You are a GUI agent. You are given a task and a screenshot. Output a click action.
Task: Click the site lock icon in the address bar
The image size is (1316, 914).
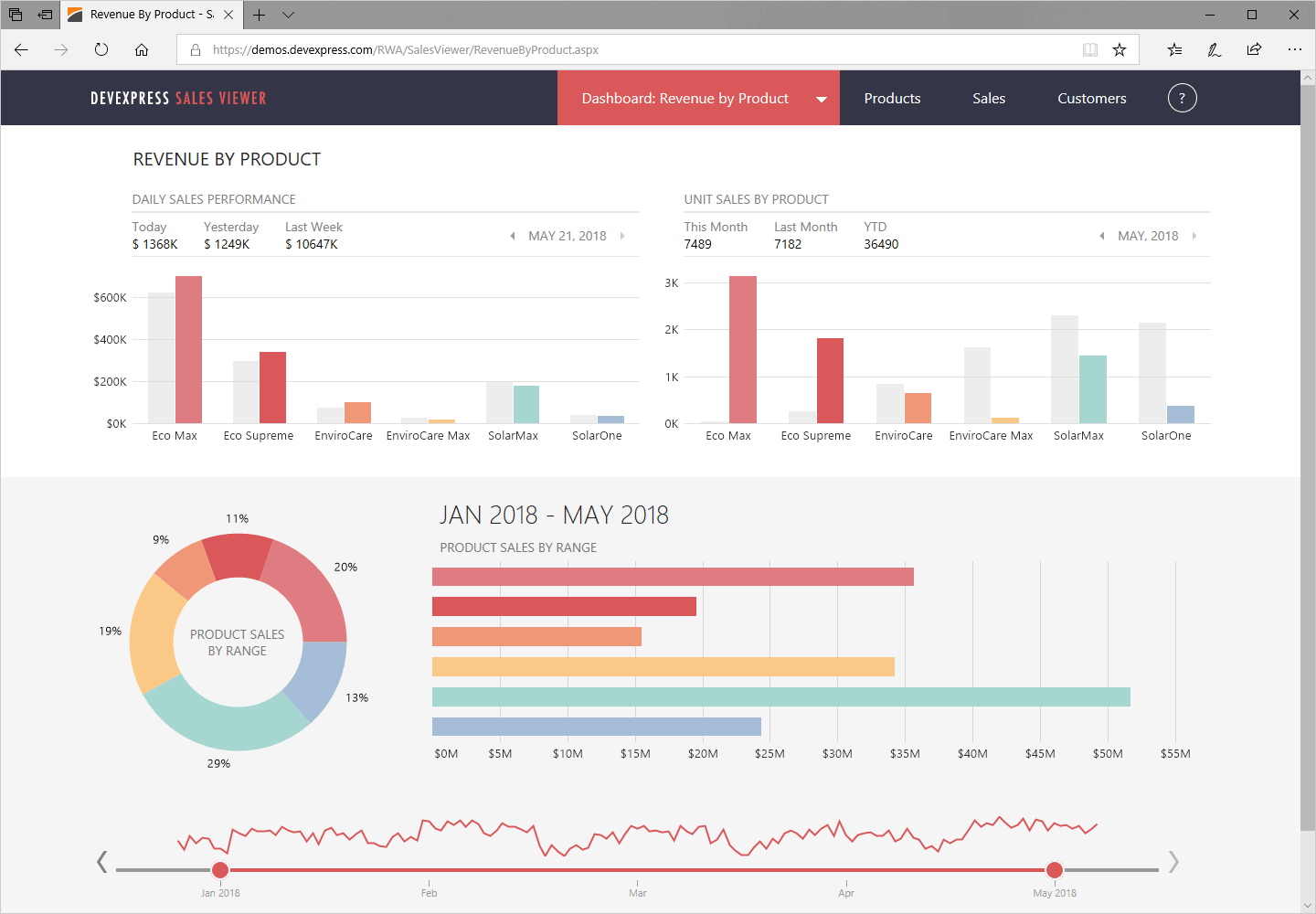pos(196,49)
